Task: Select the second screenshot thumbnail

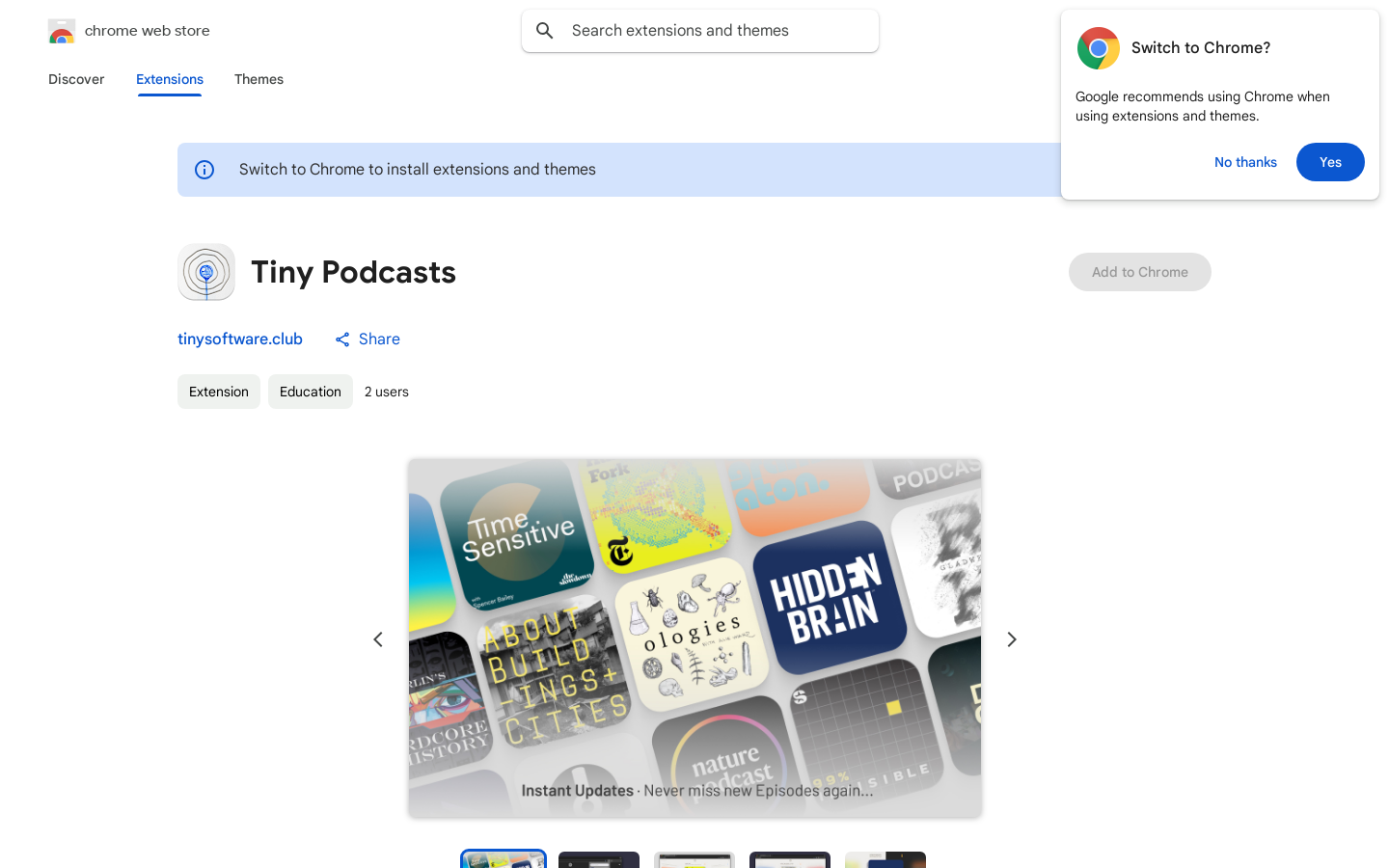Action: [x=599, y=859]
